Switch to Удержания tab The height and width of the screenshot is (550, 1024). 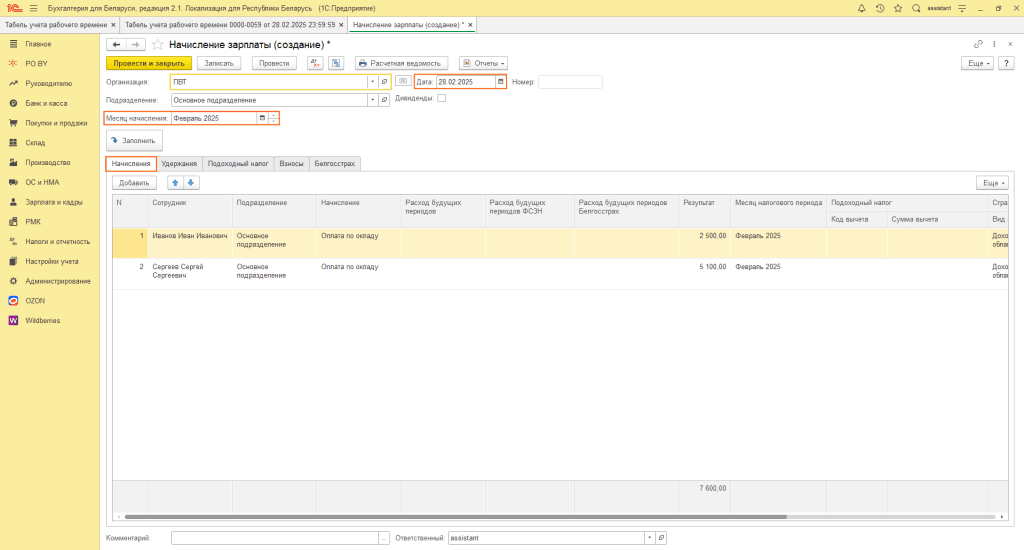pyautogui.click(x=179, y=163)
